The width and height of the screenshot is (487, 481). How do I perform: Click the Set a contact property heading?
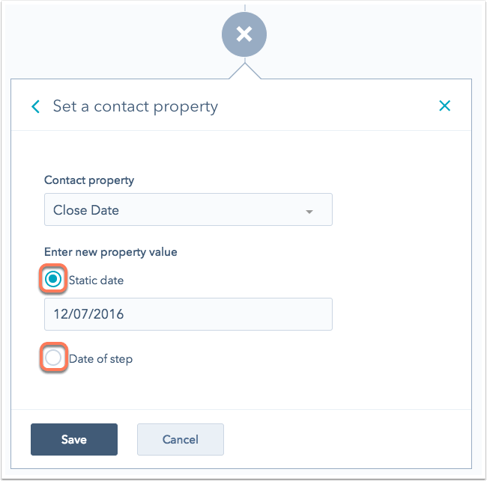tap(135, 107)
